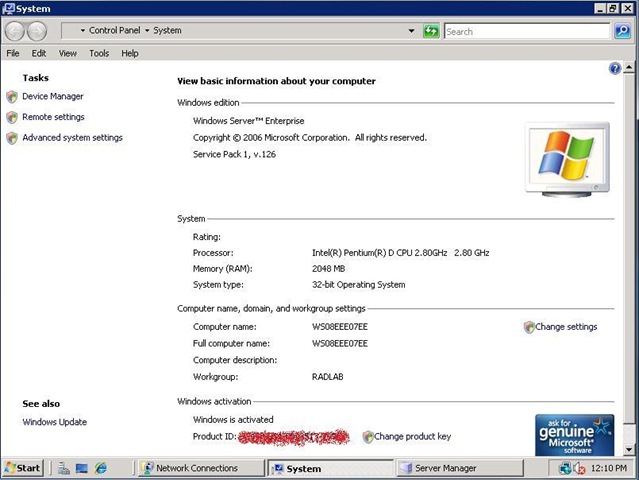Click Advanced system settings
Screen dimensions: 639x480
(x=72, y=138)
